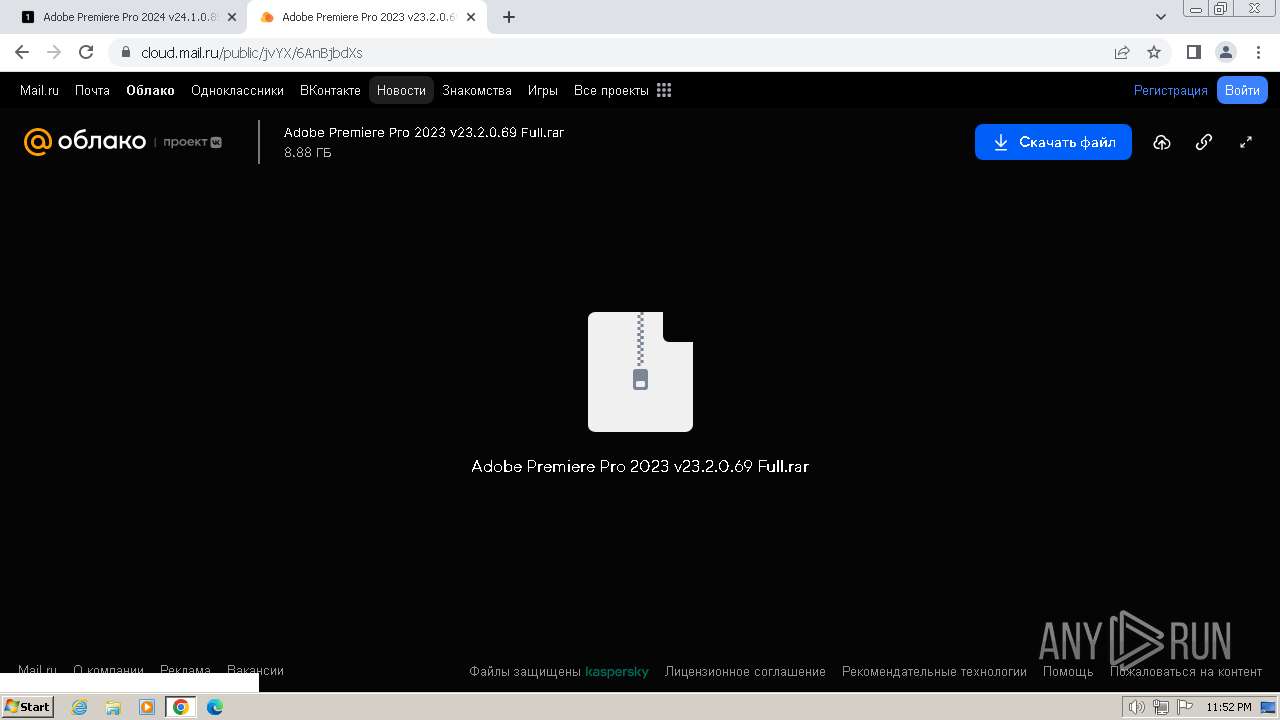
Task: Open the Action Center flag icon
Action: pos(1184,707)
